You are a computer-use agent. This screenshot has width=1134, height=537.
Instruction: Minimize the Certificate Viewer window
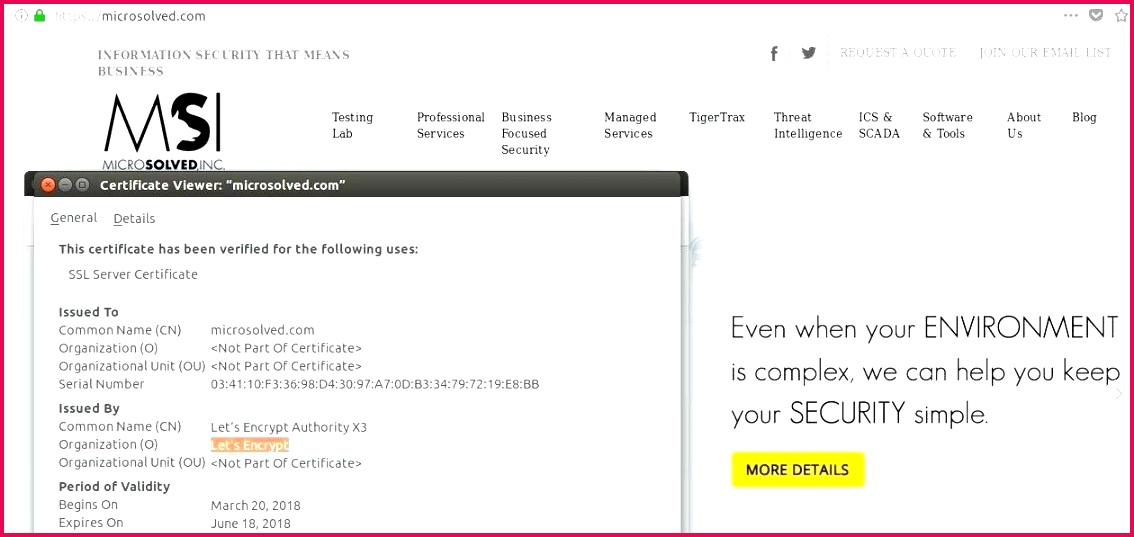point(65,185)
